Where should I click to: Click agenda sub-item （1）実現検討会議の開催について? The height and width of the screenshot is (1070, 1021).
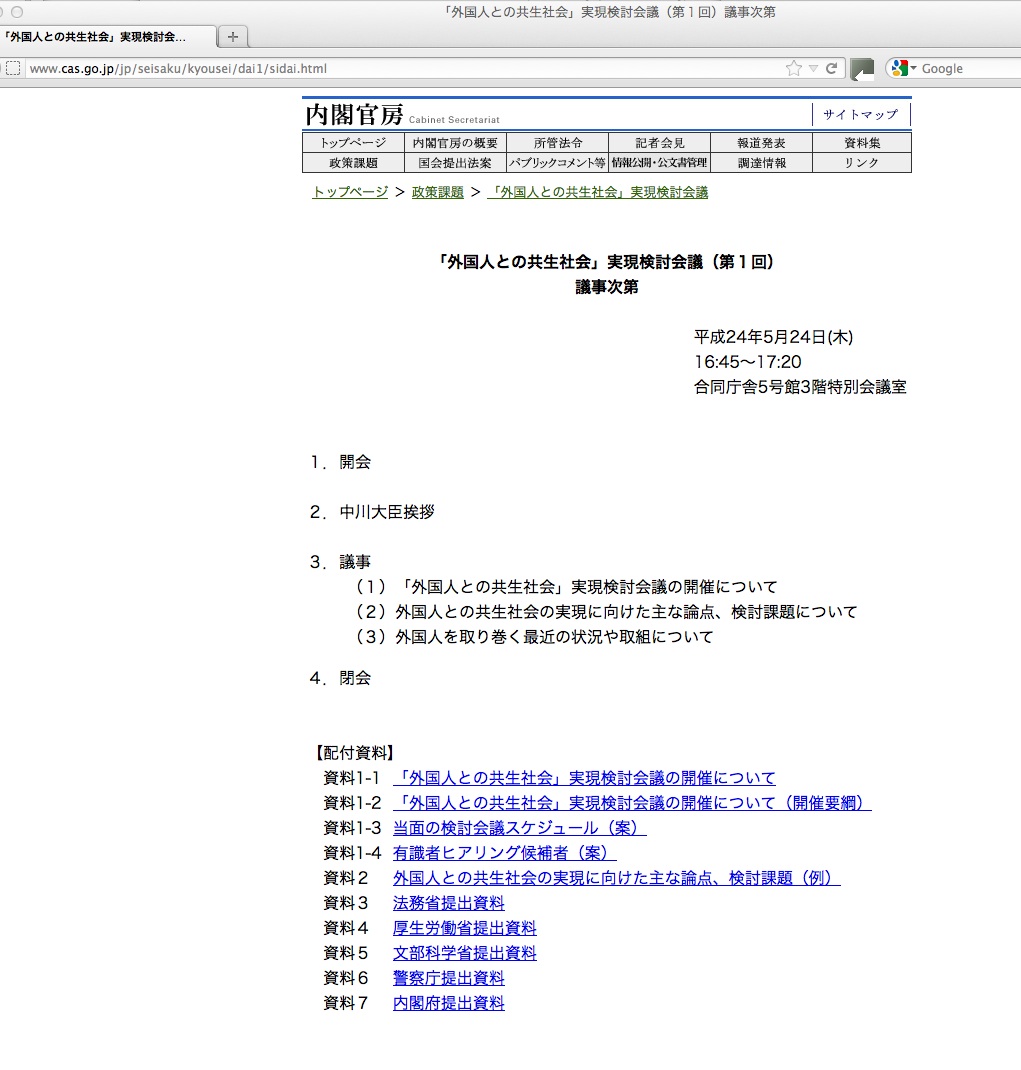coord(565,587)
